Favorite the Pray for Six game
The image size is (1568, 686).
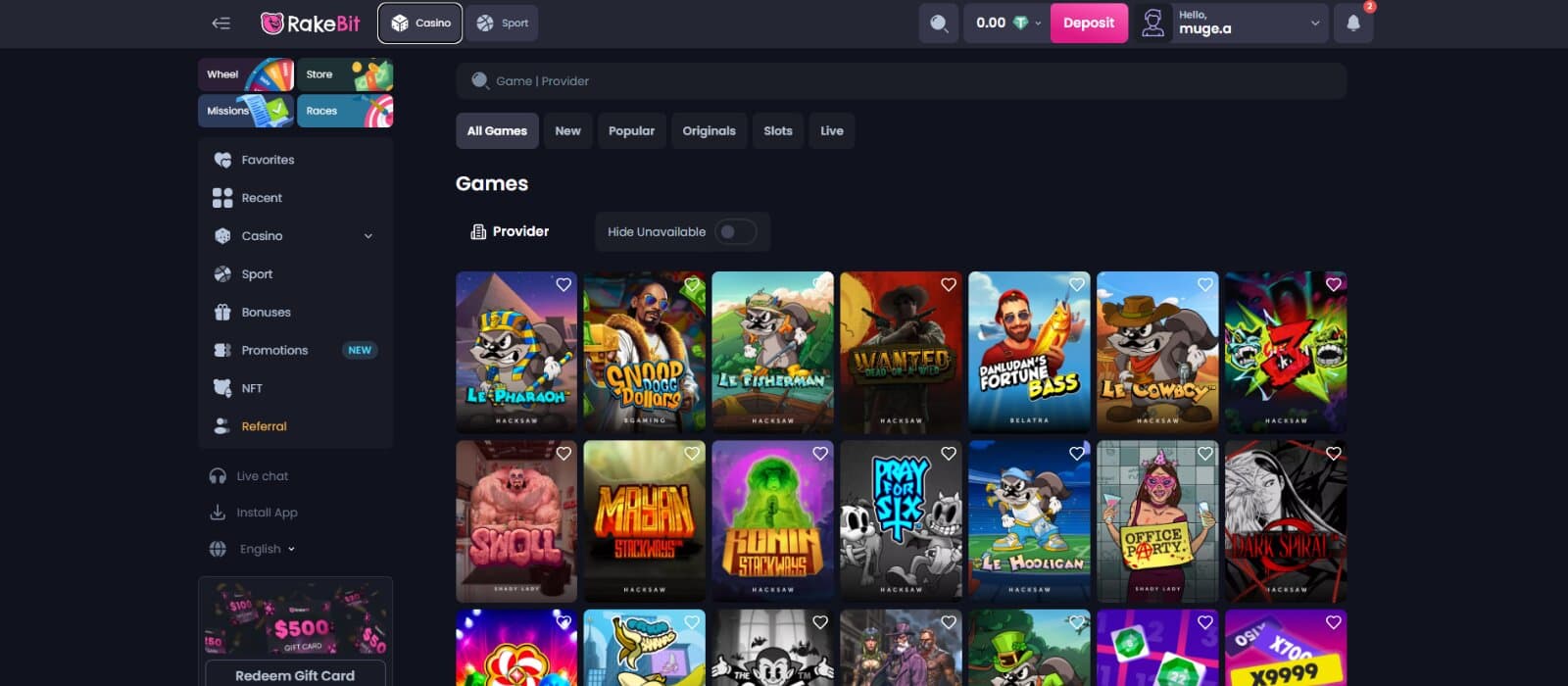pyautogui.click(x=949, y=454)
